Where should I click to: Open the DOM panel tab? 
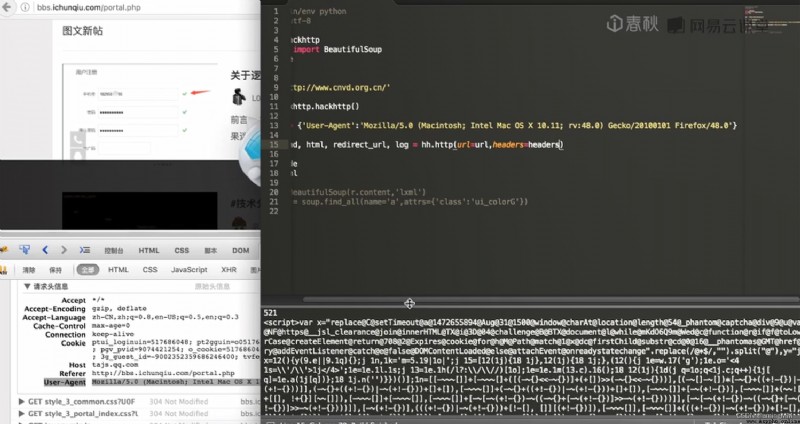click(x=241, y=251)
